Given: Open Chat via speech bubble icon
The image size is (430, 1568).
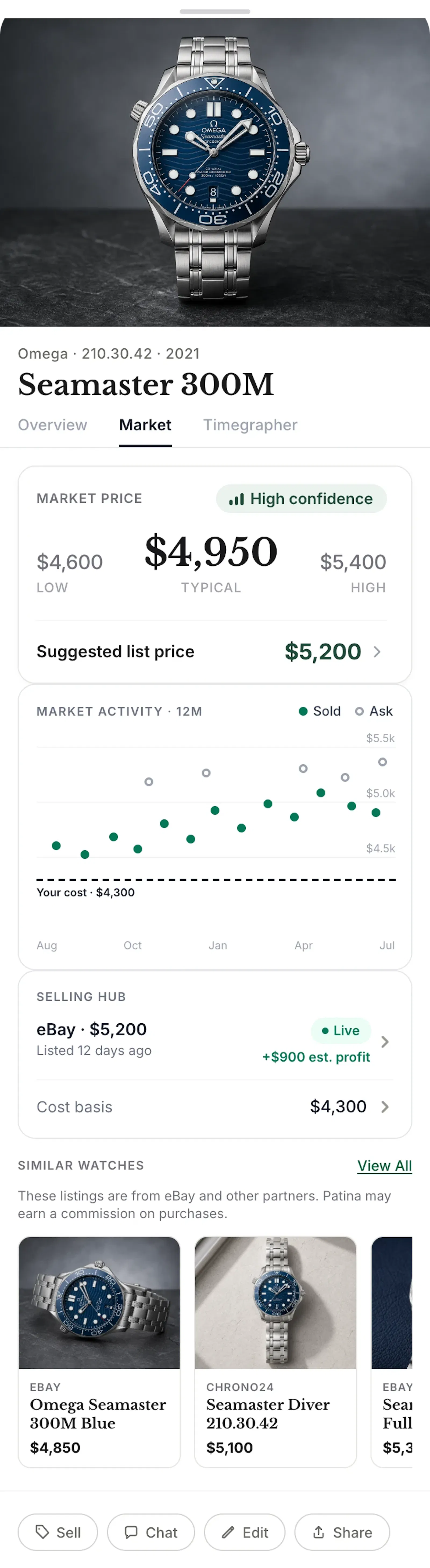Looking at the screenshot, I should [x=131, y=1531].
